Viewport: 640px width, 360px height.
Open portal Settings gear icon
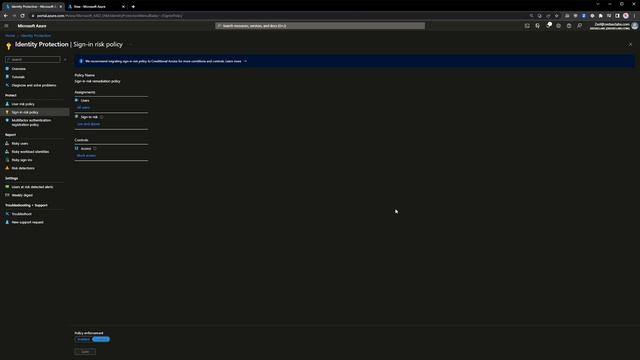(x=558, y=26)
